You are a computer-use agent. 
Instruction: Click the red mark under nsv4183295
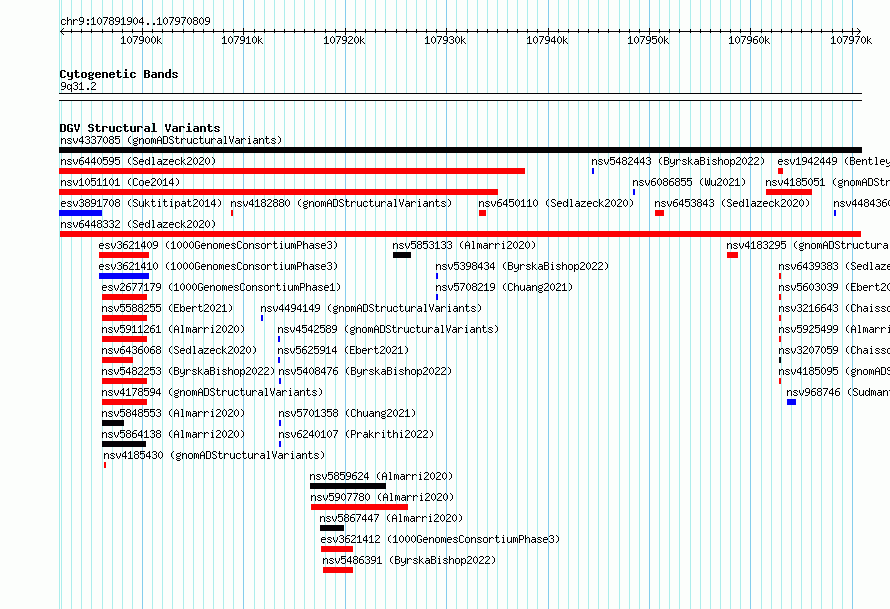(x=732, y=255)
